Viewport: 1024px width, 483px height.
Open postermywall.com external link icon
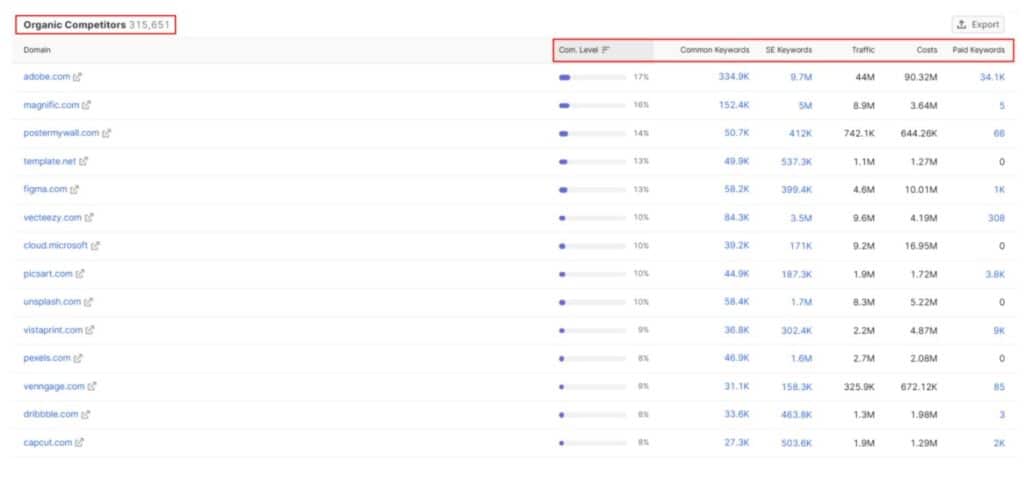click(x=106, y=133)
